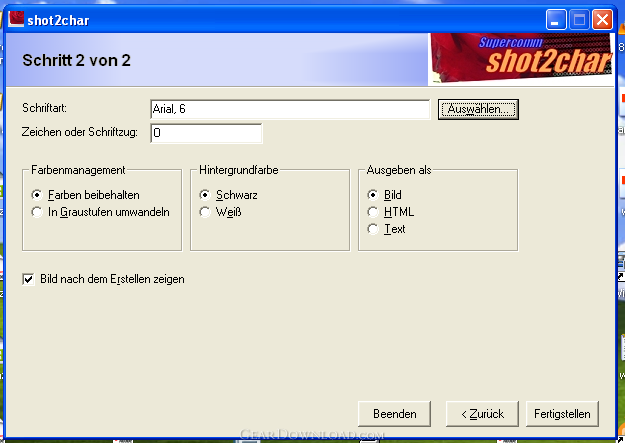Viewport: 625px width, 443px height.
Task: Click the Schriftart: label
Action: [44, 108]
